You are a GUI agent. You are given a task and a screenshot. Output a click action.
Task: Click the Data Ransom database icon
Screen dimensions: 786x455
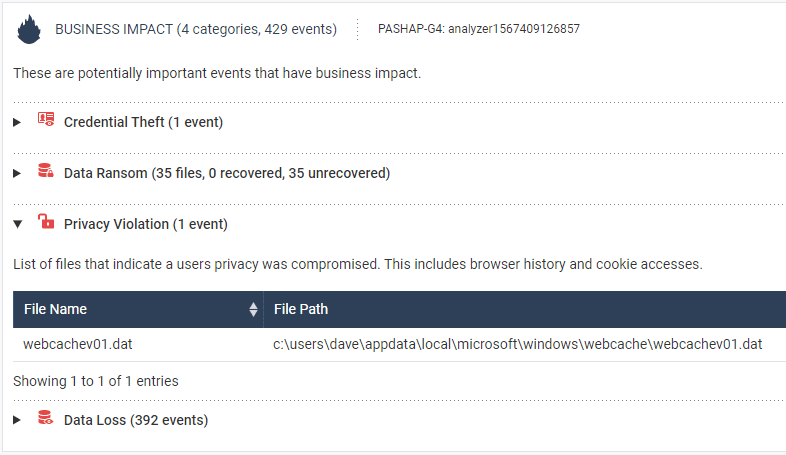[x=45, y=172]
